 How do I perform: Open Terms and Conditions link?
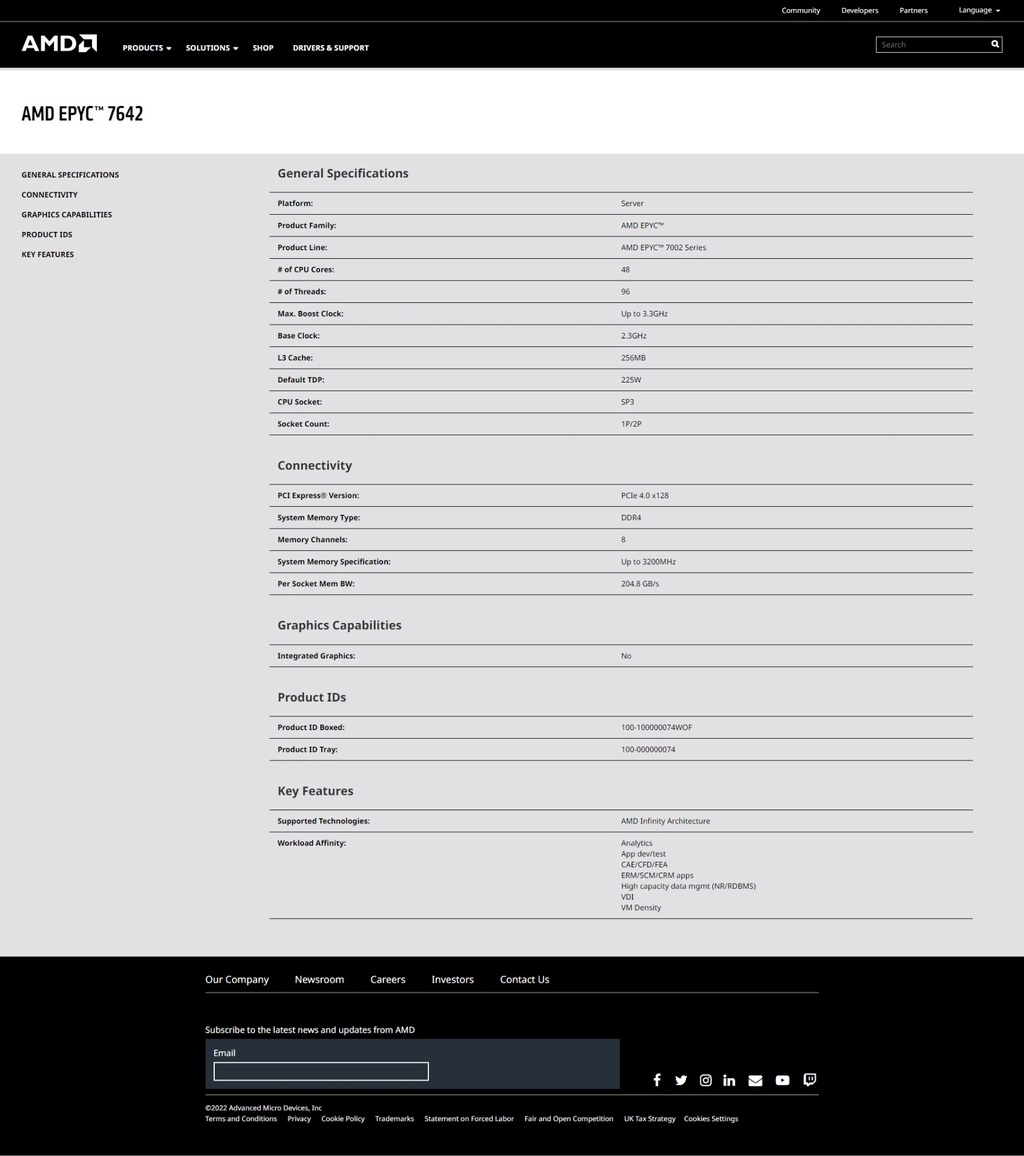coord(241,1118)
